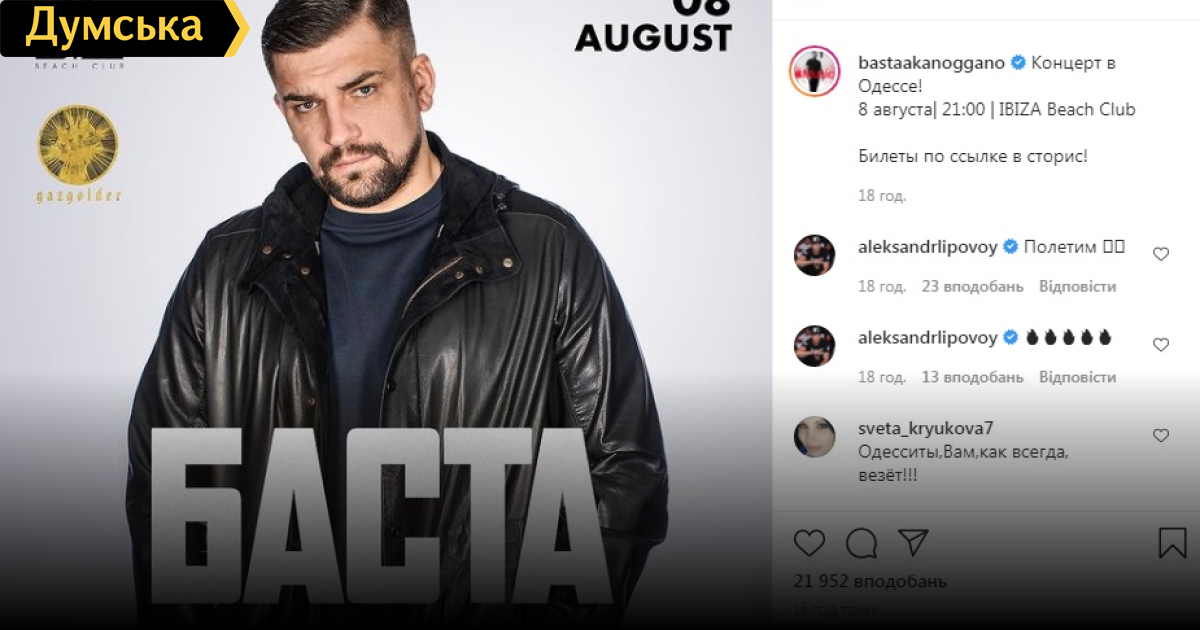Show the 21 952 вподобань likes list
Image resolution: width=1200 pixels, height=630 pixels.
(870, 581)
